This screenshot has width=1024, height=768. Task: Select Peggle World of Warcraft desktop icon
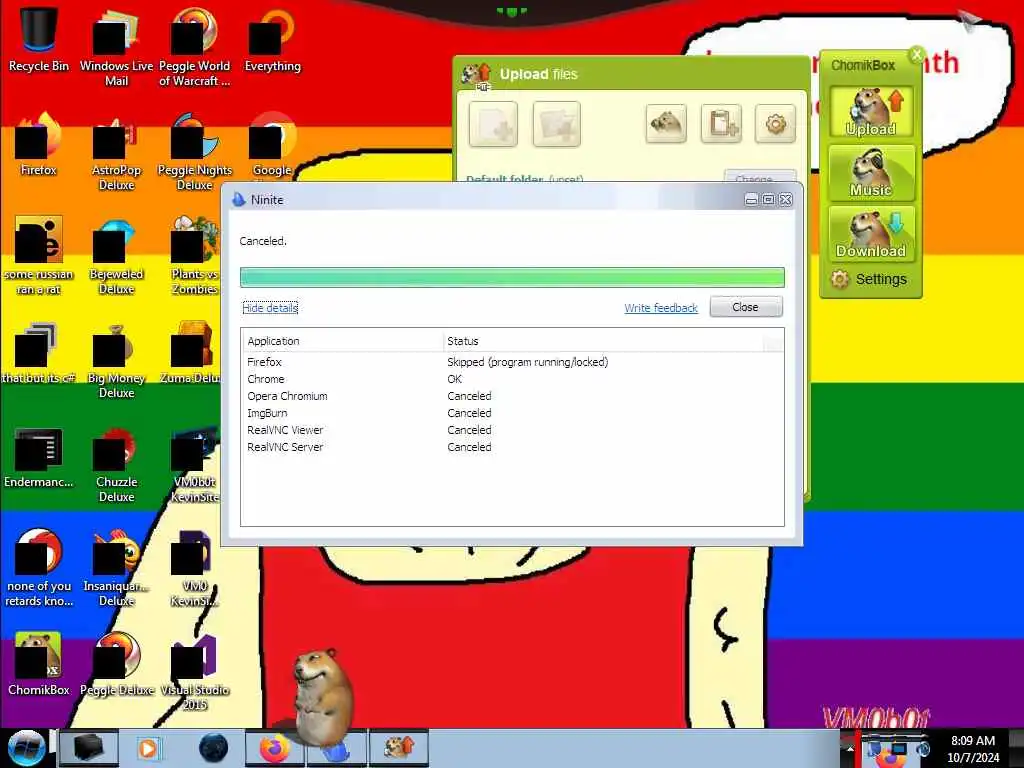(195, 46)
